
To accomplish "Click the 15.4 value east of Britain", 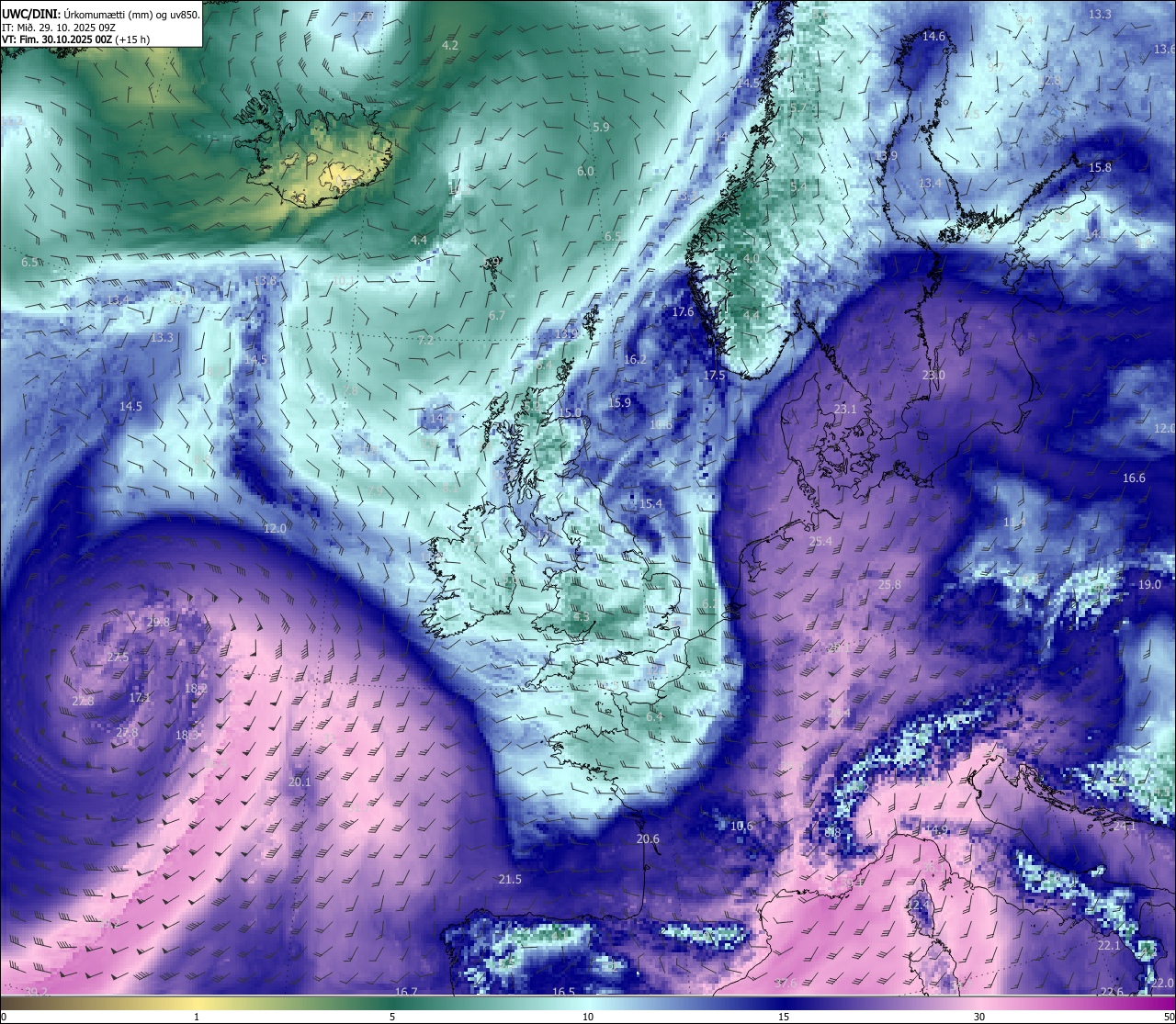I will (650, 503).
